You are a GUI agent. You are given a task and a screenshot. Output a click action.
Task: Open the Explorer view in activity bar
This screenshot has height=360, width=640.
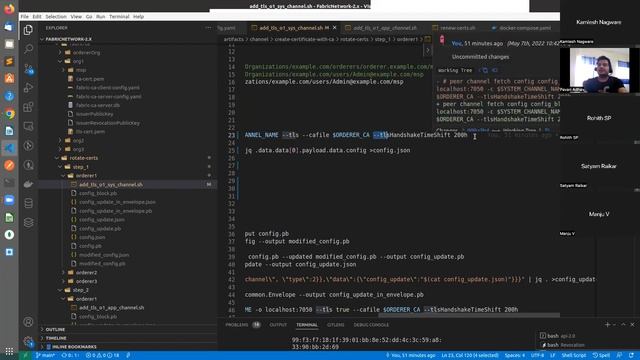click(x=28, y=30)
